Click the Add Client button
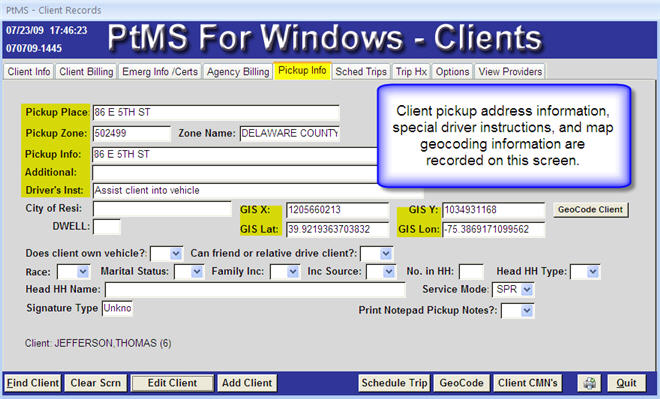 (x=247, y=383)
